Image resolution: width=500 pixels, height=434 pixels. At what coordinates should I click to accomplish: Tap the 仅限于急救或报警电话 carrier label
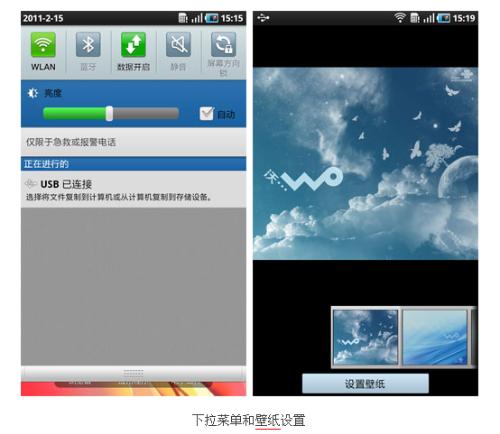[x=71, y=142]
